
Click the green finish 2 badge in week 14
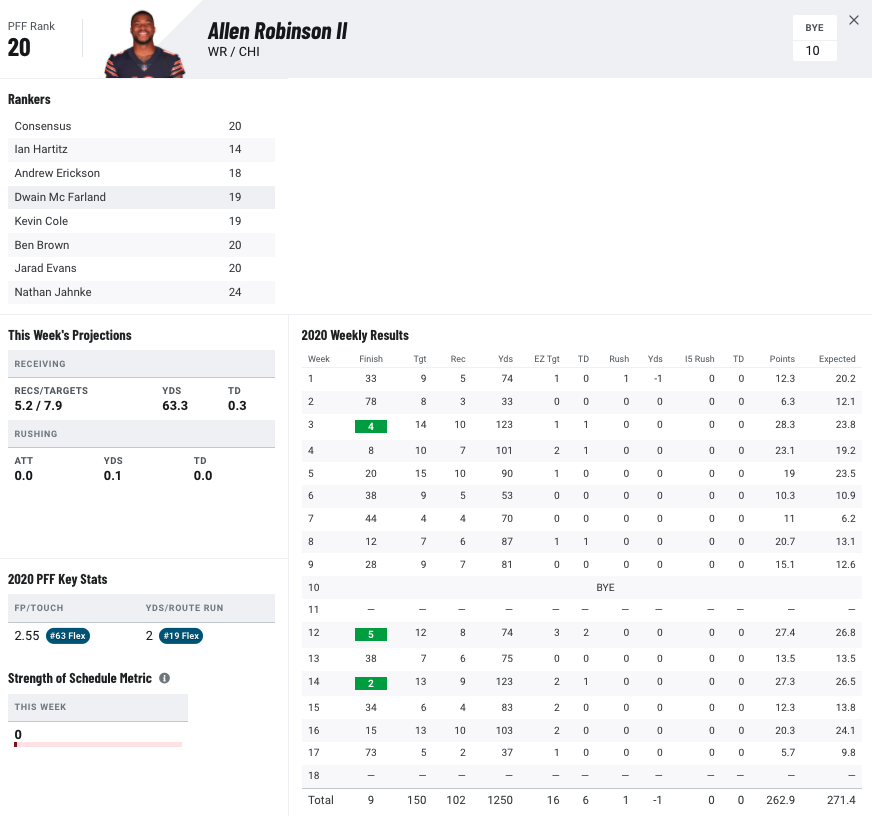pos(371,684)
